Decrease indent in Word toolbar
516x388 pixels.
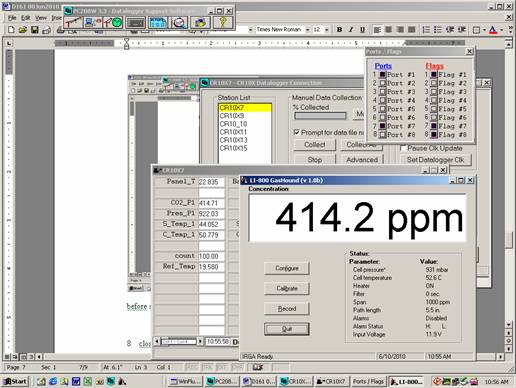point(450,30)
